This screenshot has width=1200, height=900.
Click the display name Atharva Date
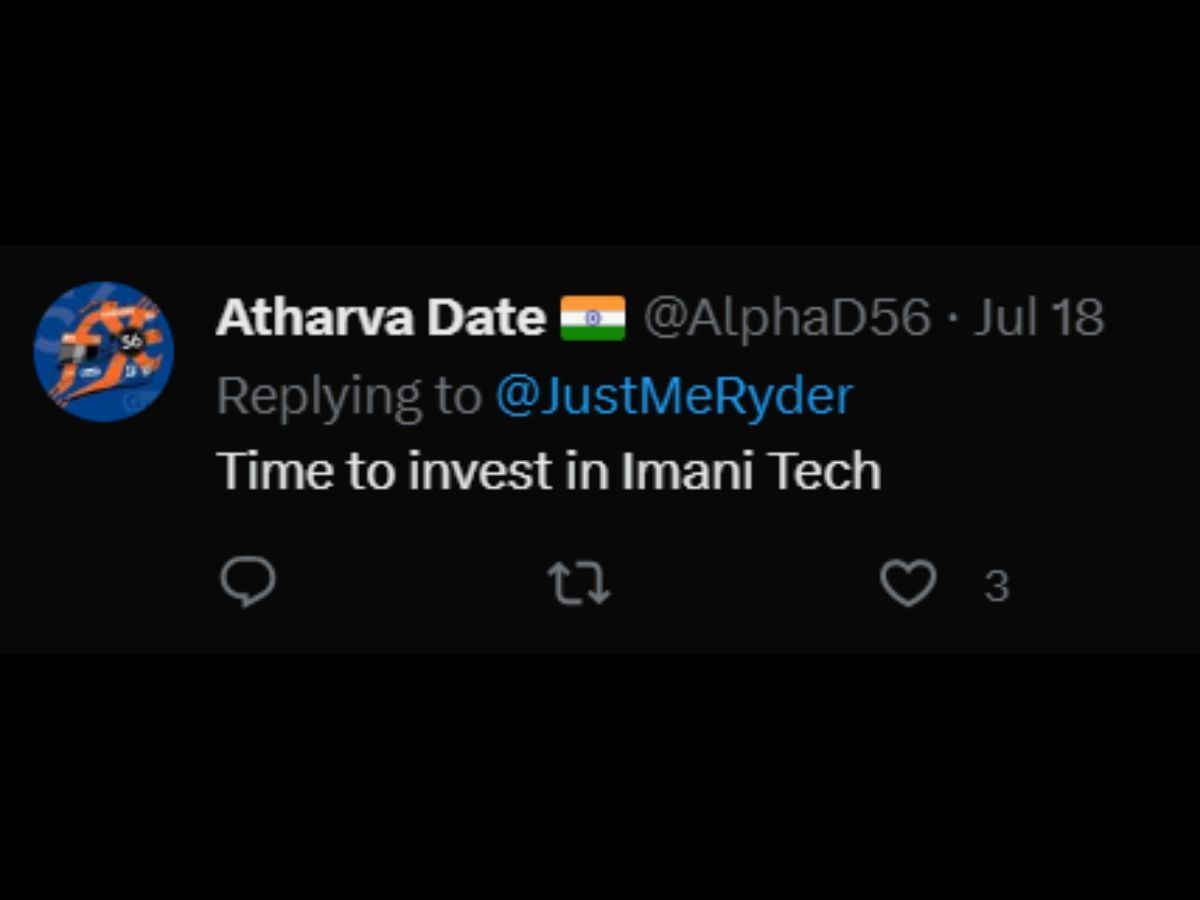click(x=380, y=318)
